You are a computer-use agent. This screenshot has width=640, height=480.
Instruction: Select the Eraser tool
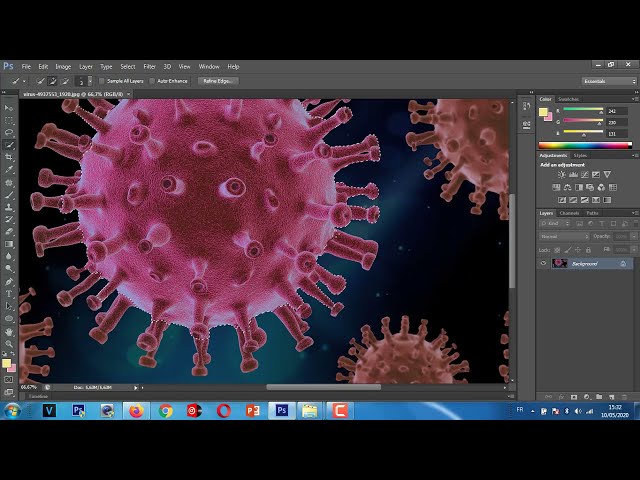pos(9,231)
